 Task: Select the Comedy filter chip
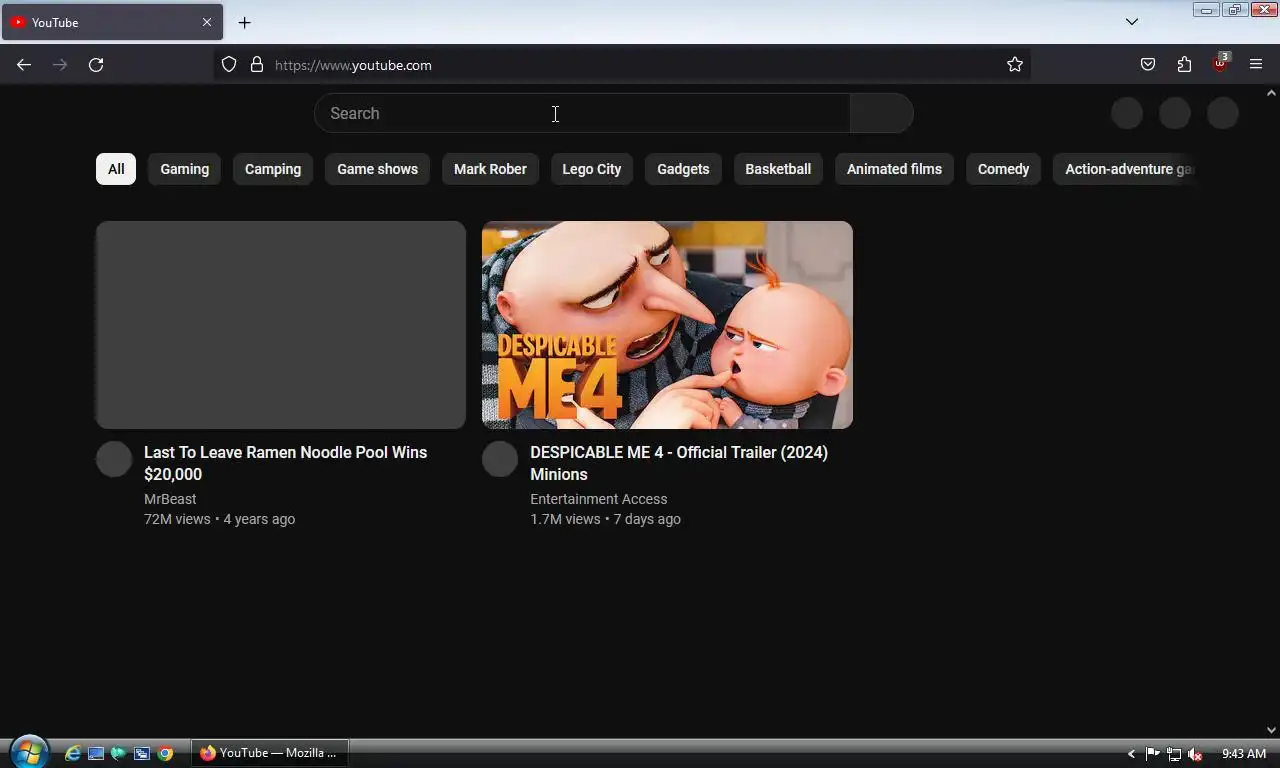(1003, 169)
